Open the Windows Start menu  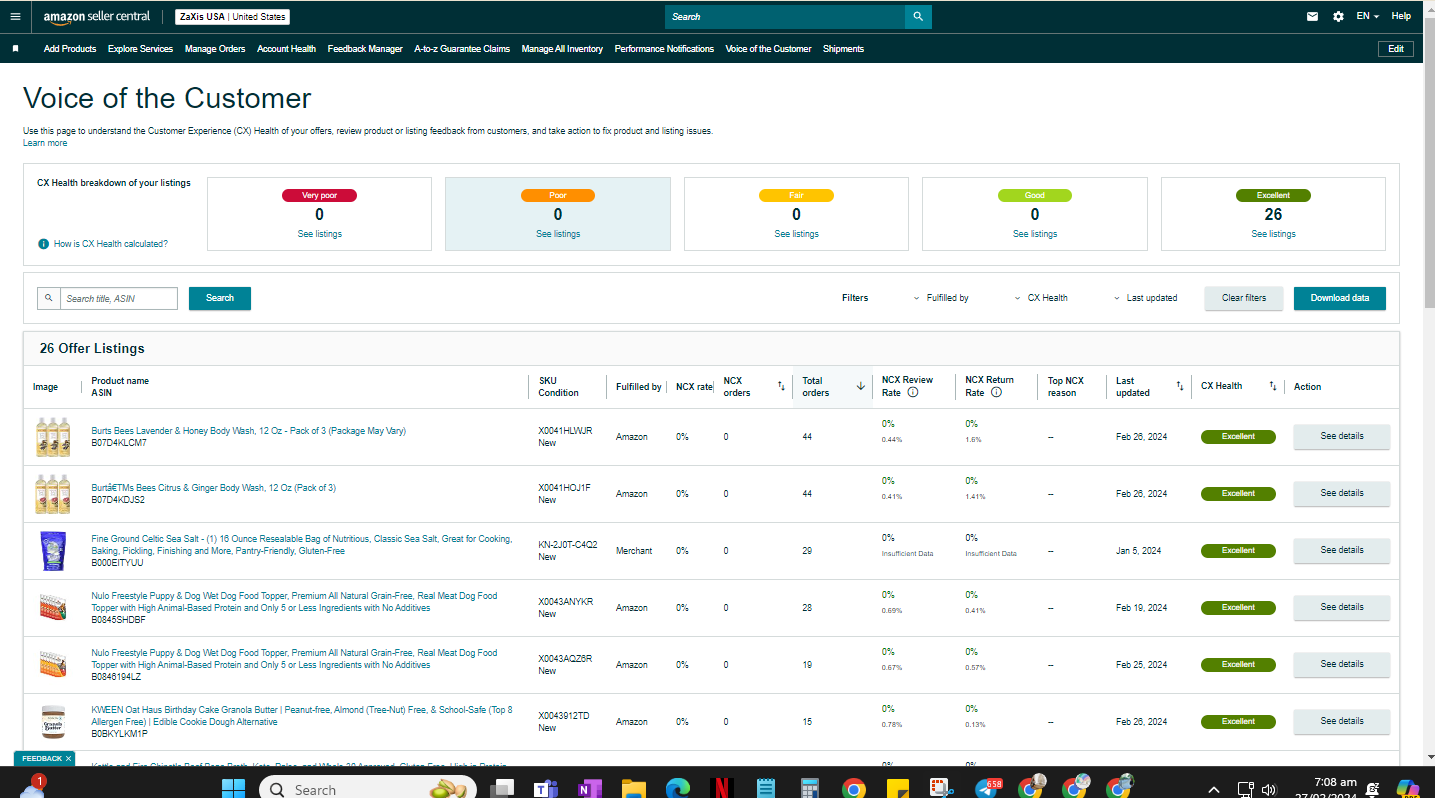(x=233, y=789)
